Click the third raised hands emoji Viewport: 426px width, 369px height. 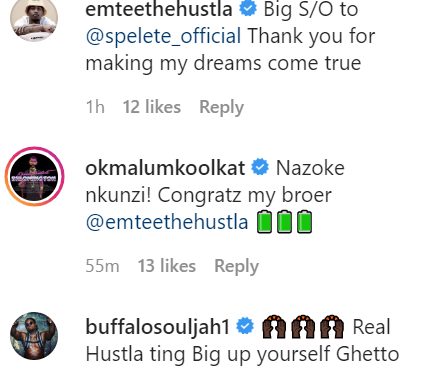click(x=332, y=327)
